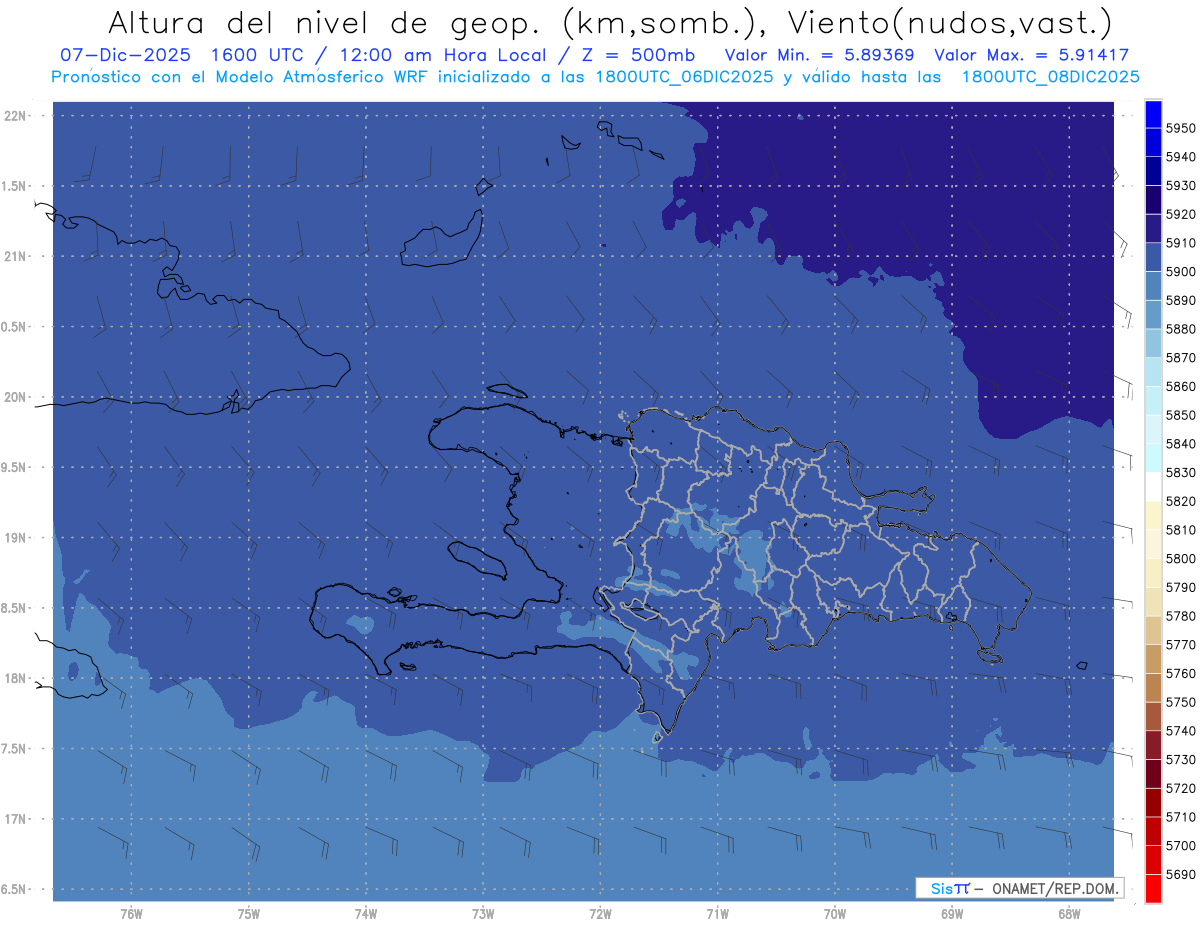Click the white legend swatch between 5830 and 5820

pos(1153,487)
